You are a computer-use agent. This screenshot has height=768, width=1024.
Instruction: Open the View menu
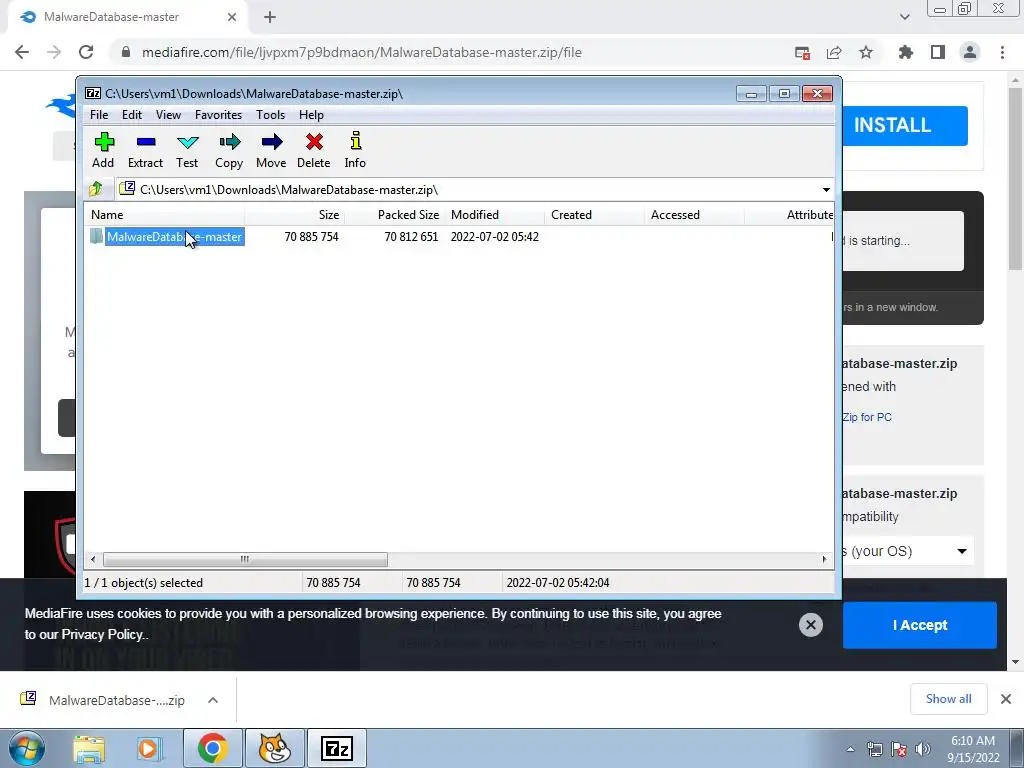click(x=168, y=115)
